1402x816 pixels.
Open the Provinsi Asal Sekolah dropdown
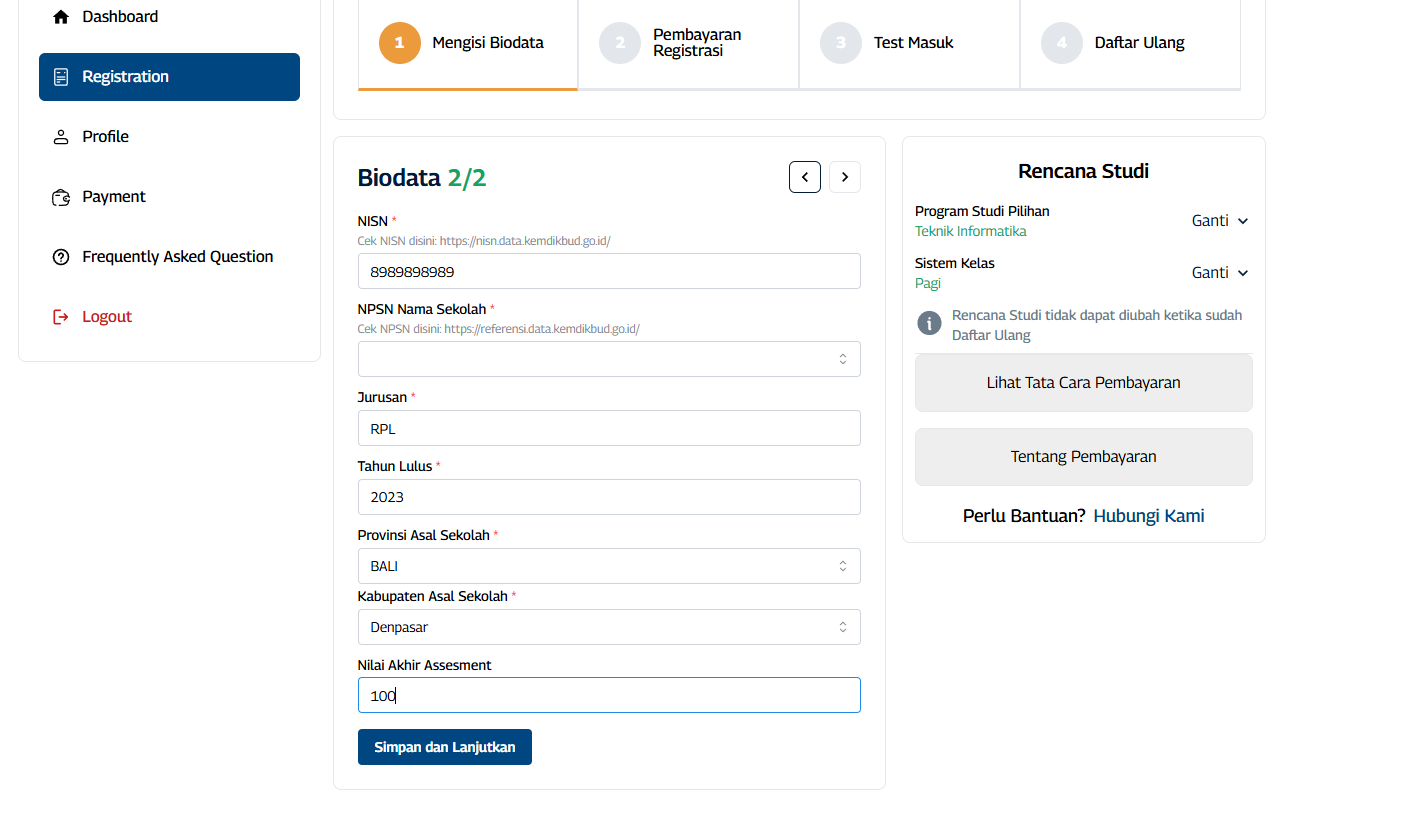click(609, 566)
